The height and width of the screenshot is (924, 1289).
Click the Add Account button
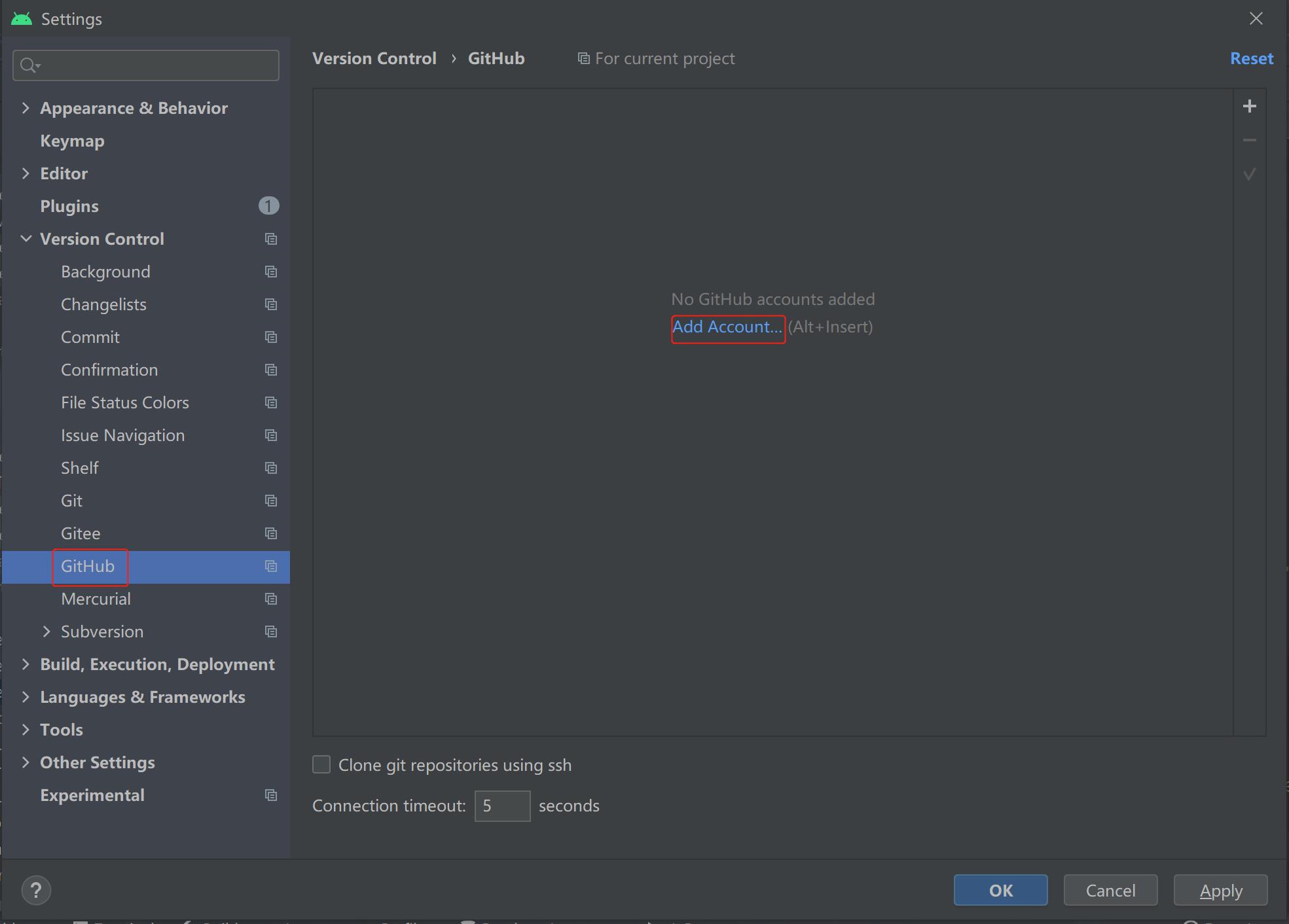coord(727,326)
